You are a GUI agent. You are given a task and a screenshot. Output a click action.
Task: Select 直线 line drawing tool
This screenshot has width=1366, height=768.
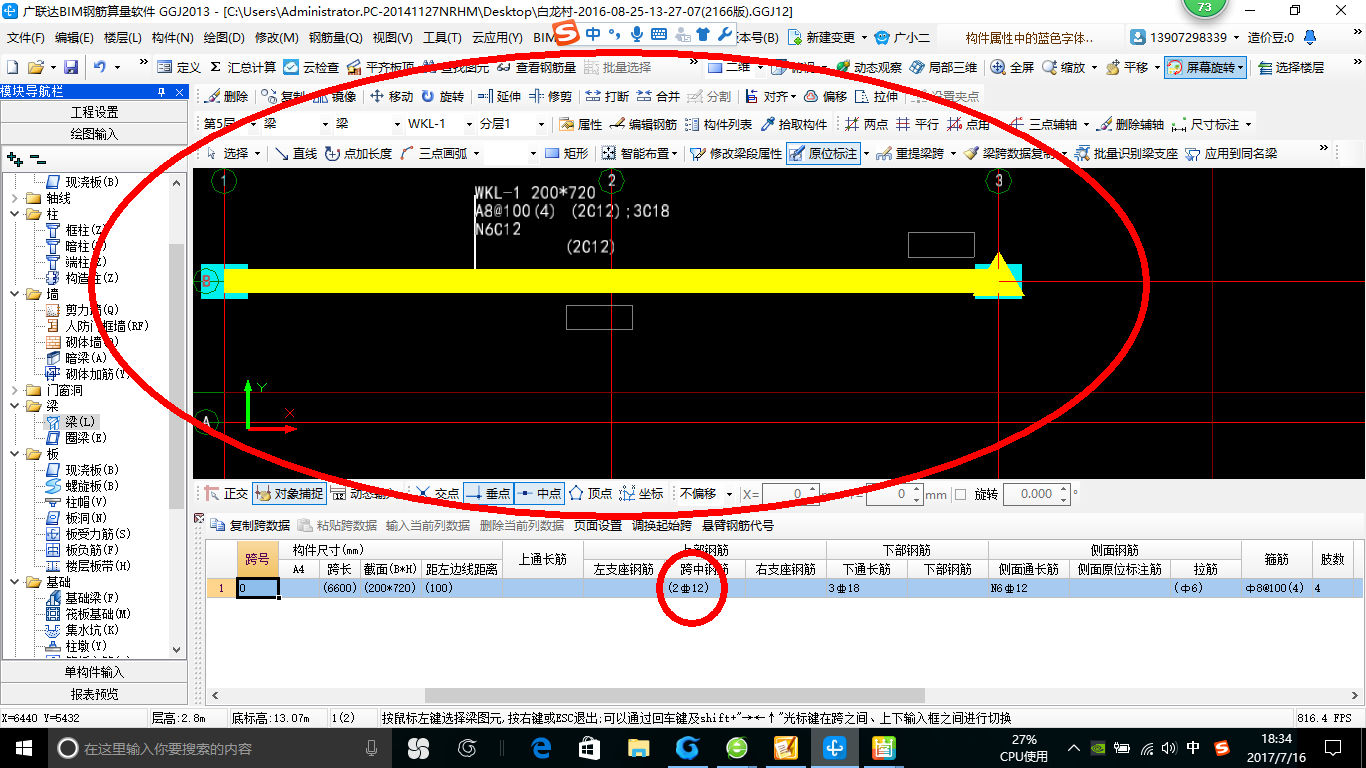point(296,154)
